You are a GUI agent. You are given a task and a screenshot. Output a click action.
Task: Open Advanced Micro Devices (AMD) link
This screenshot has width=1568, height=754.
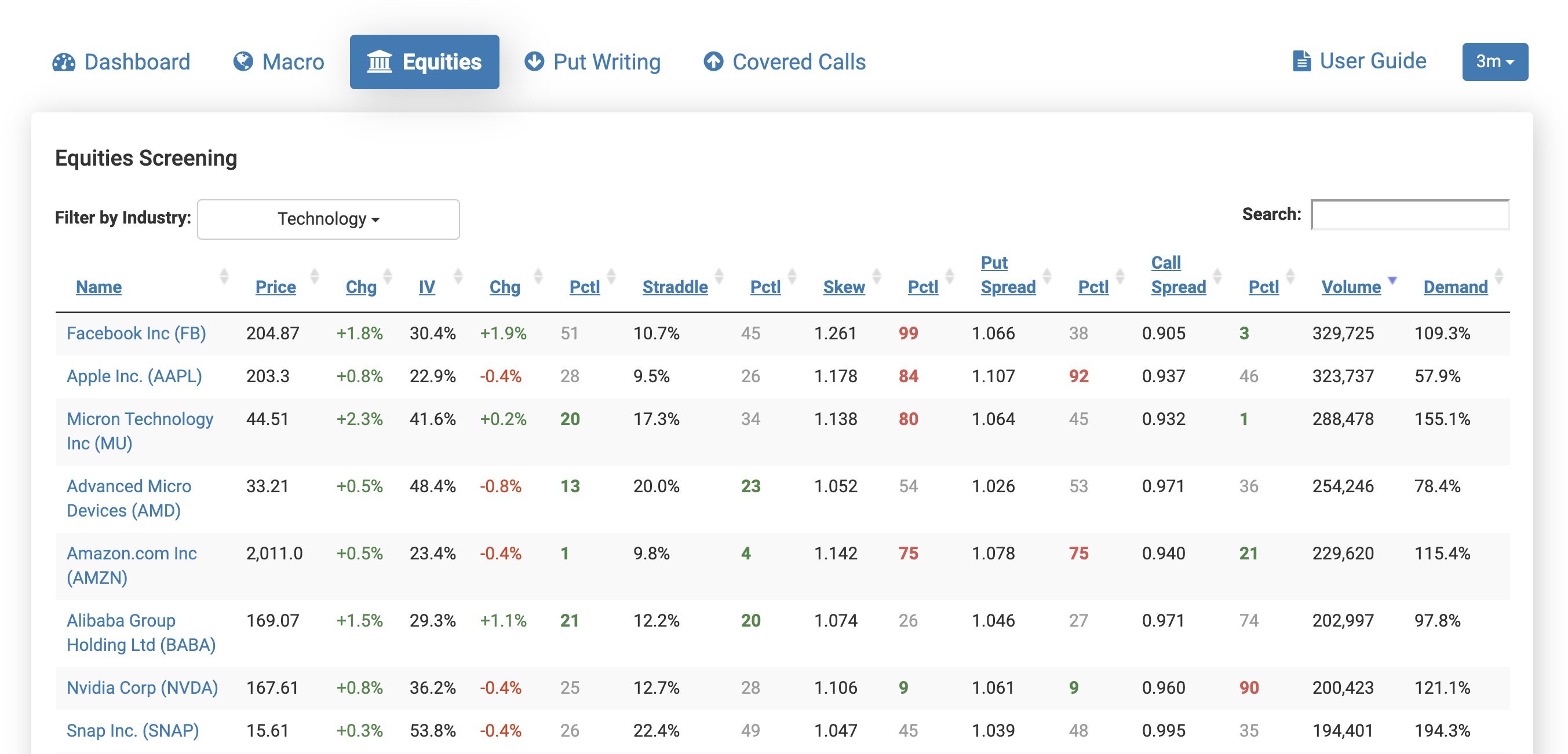click(x=129, y=499)
